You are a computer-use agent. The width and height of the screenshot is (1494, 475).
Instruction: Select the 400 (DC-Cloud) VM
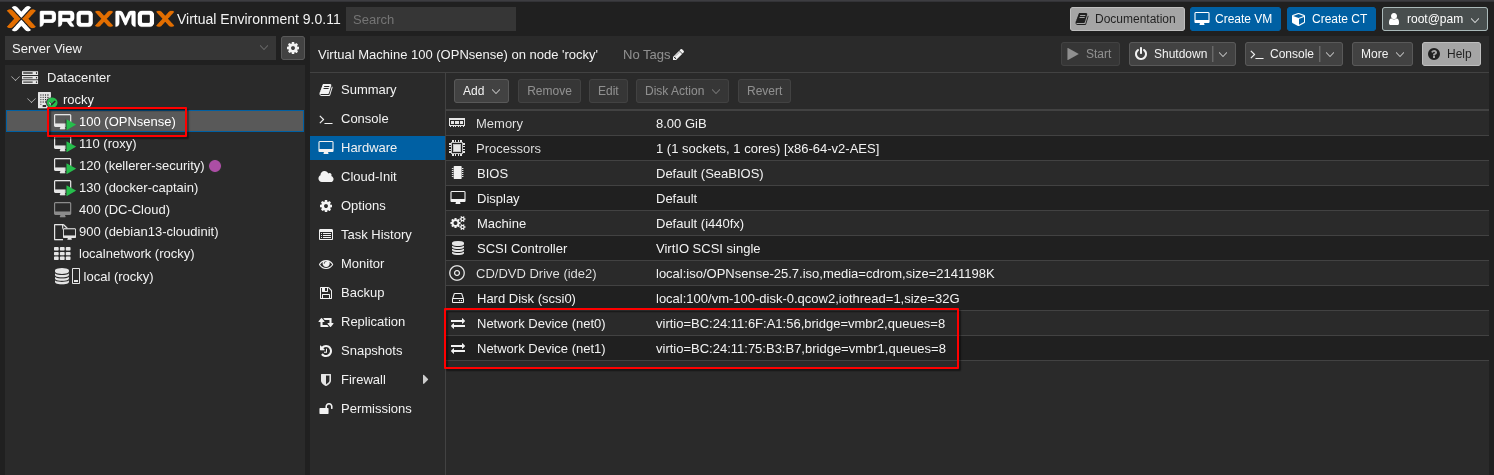[124, 210]
